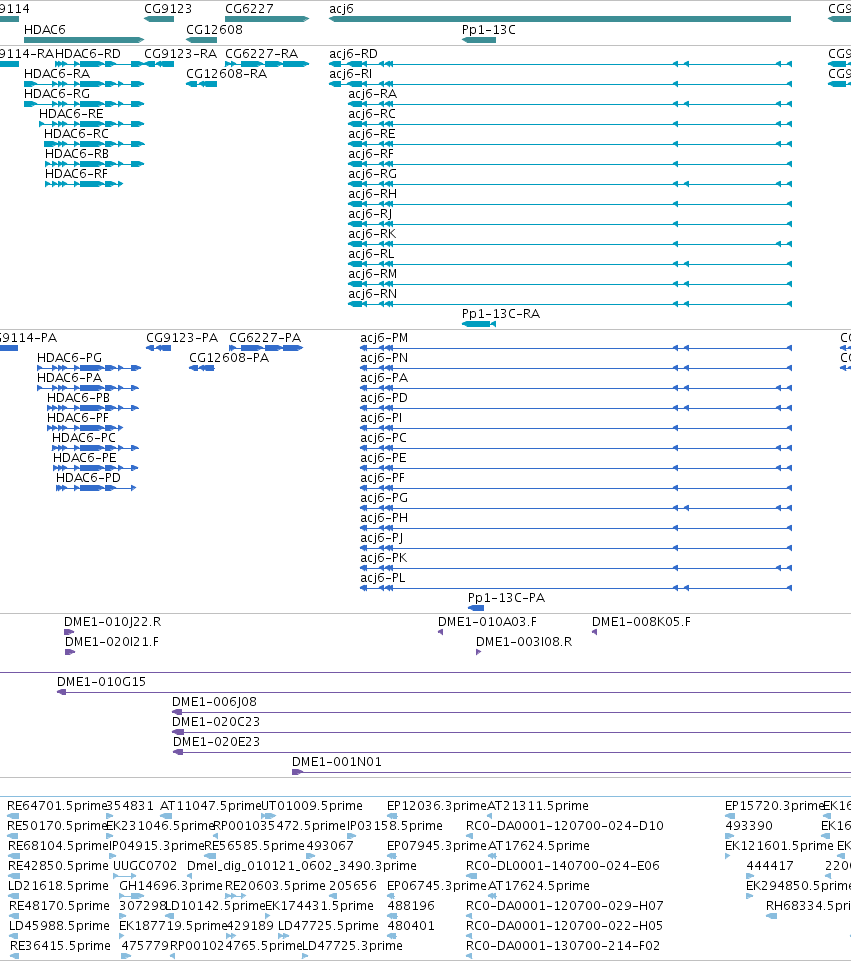Click transcript acj6-RI
The width and height of the screenshot is (851, 961).
[x=350, y=74]
